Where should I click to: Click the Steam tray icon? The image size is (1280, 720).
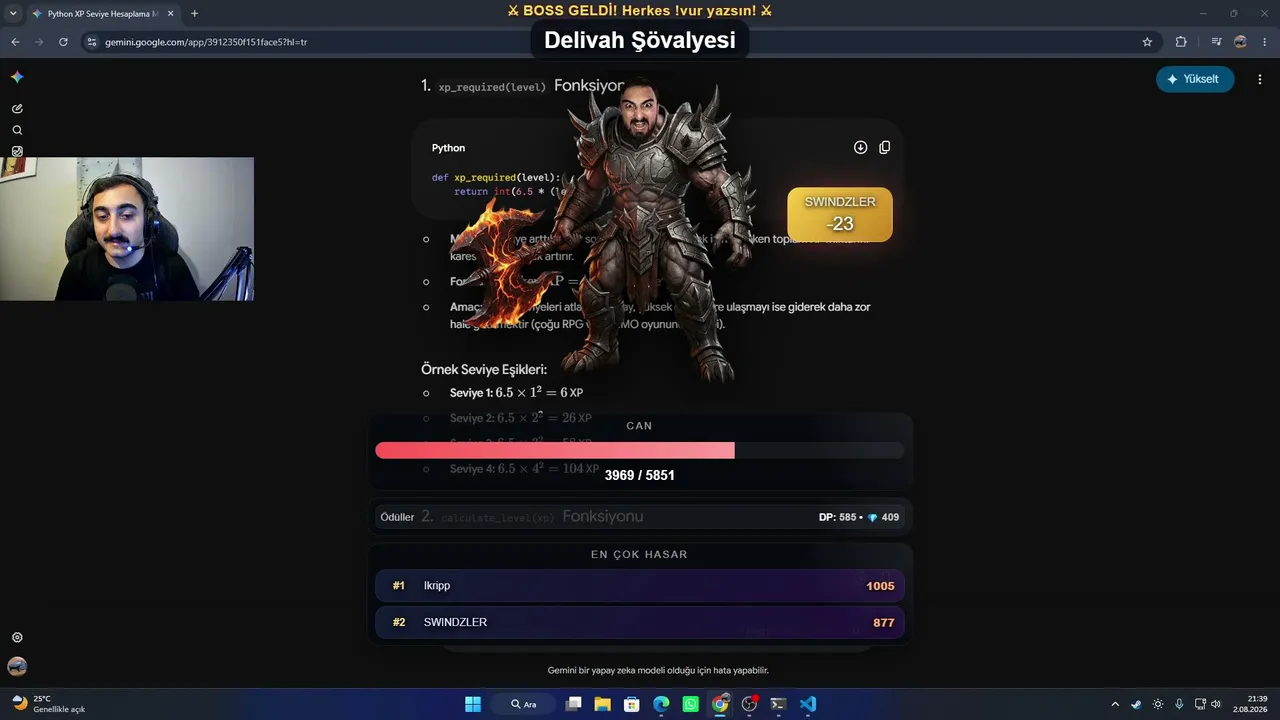click(1136, 704)
